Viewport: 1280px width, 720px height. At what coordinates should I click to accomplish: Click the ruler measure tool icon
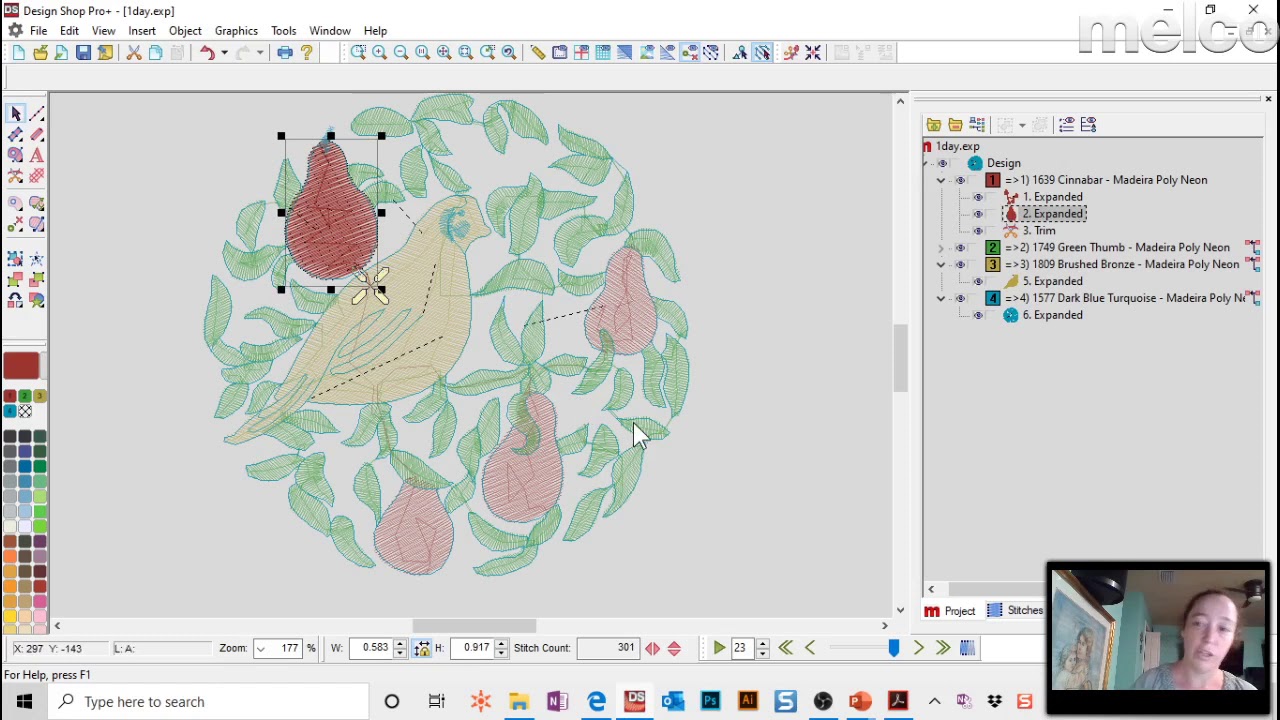pos(538,53)
